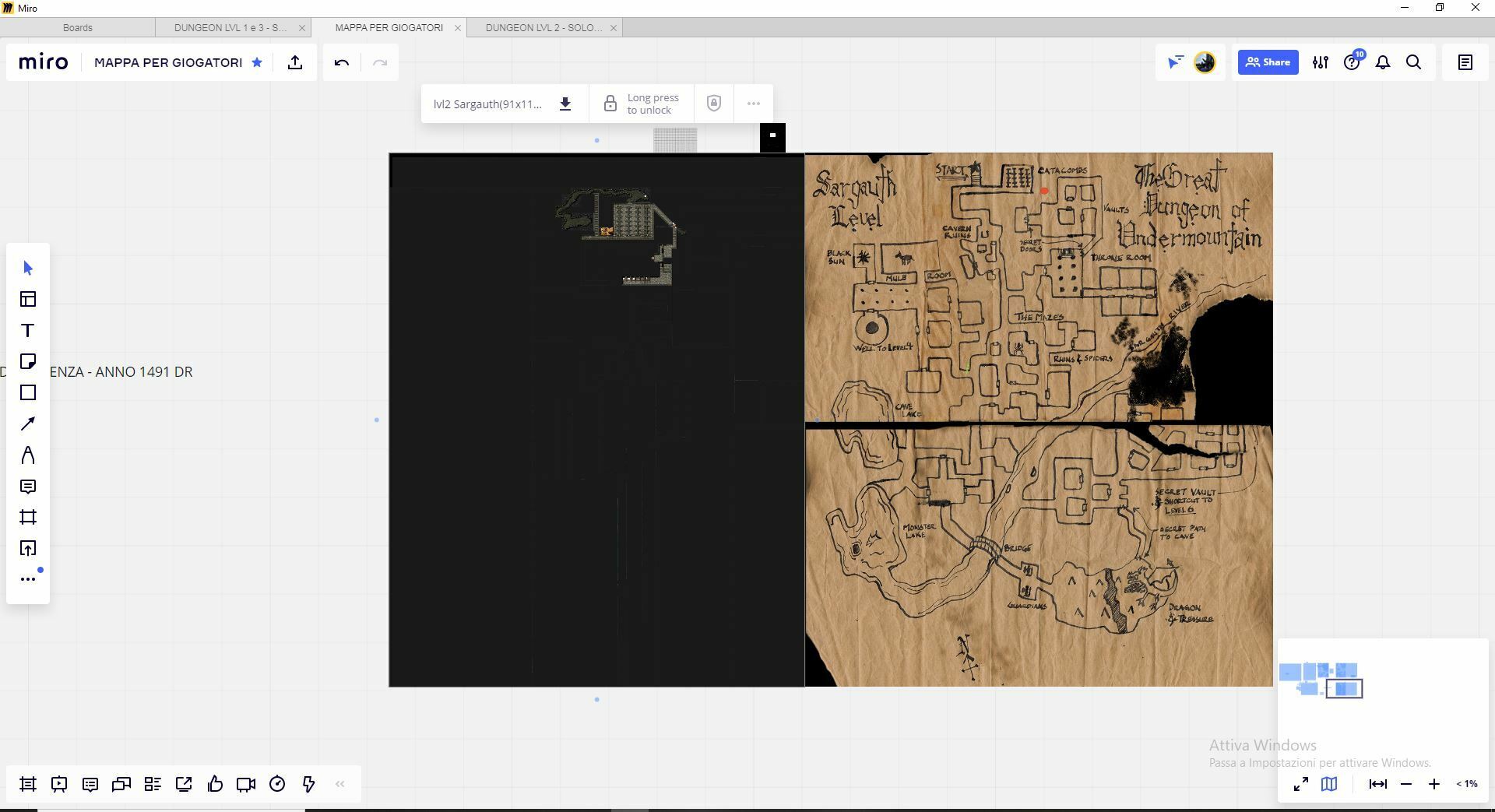The width and height of the screenshot is (1495, 812).
Task: Click the miro logo
Action: [x=44, y=62]
